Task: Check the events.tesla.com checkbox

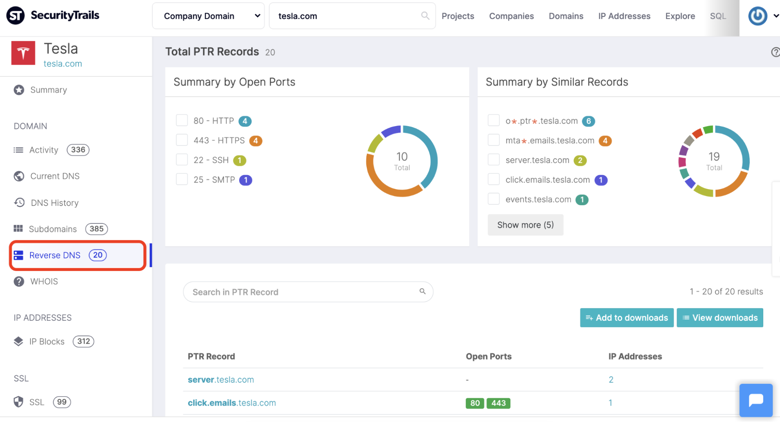Action: pos(493,199)
